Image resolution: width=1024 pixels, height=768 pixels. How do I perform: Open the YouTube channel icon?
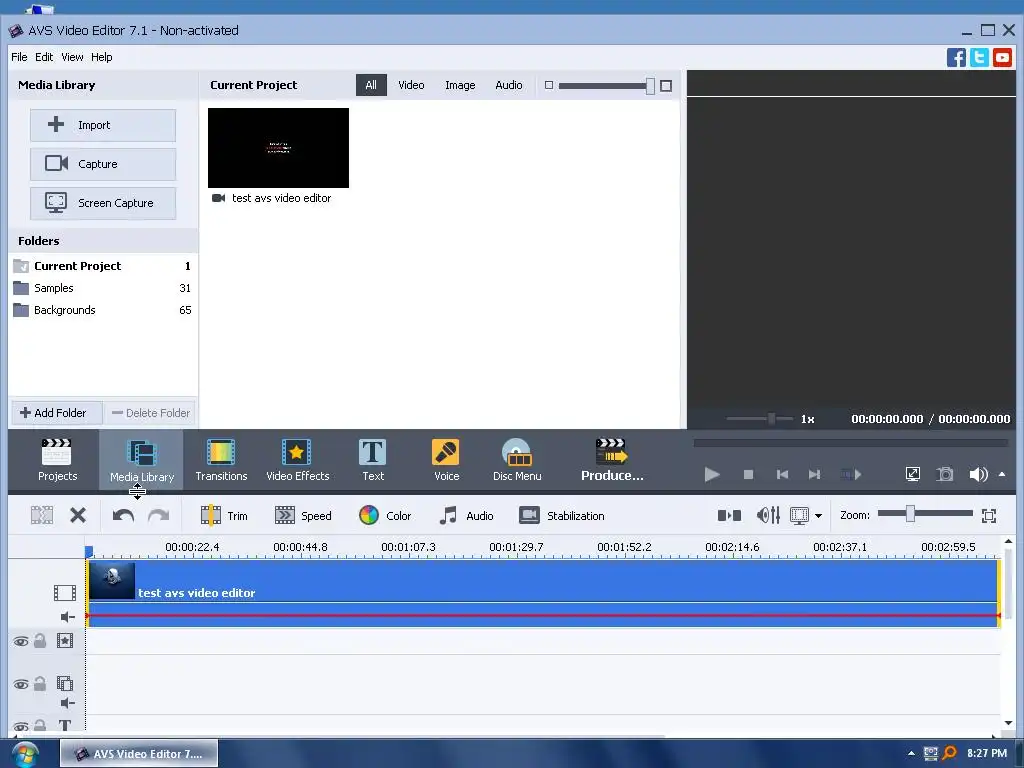1002,57
